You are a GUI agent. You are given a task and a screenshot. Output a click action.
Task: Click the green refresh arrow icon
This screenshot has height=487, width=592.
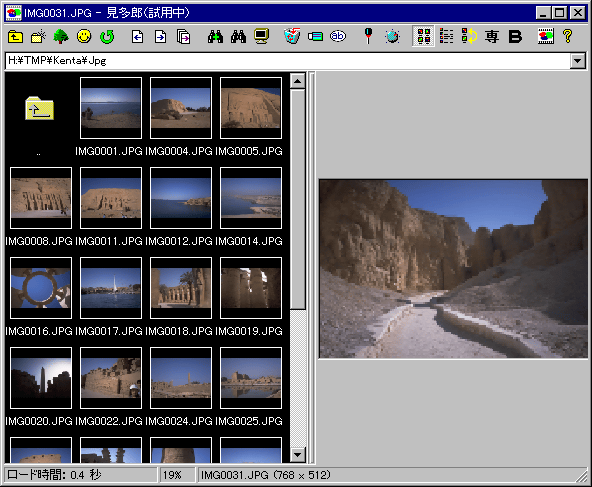click(x=107, y=37)
